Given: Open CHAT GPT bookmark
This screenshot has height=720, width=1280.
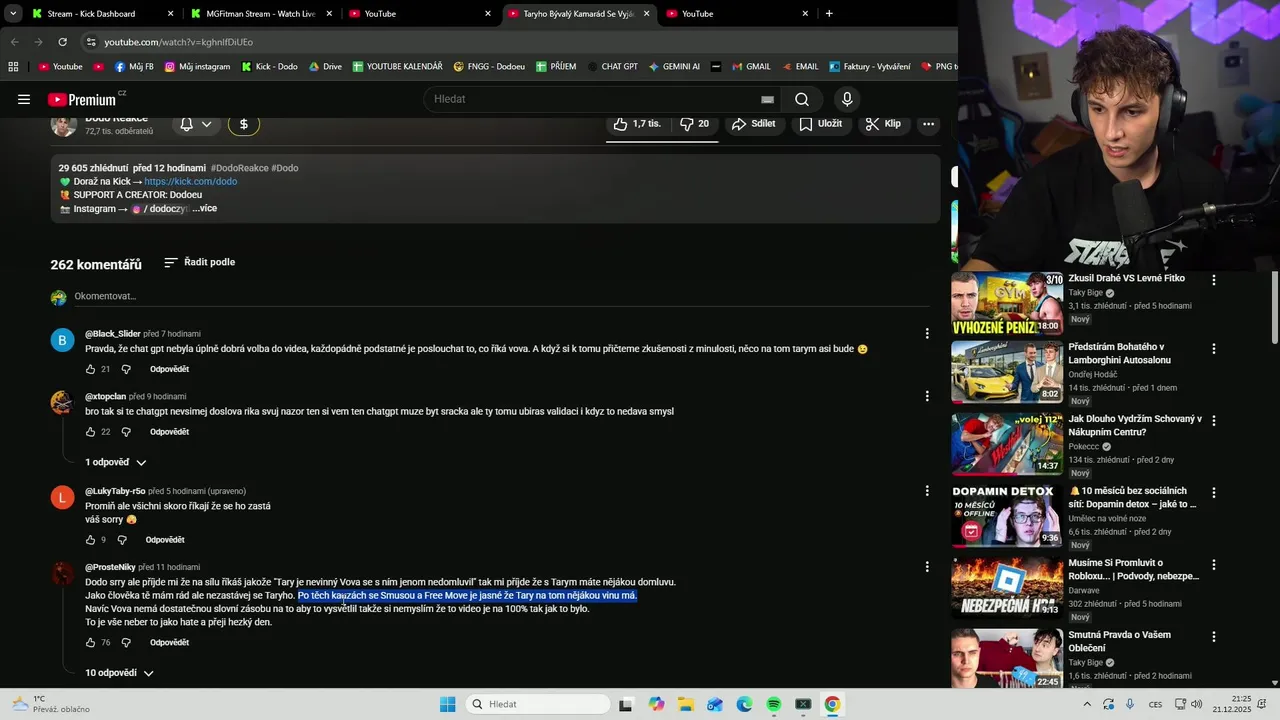Looking at the screenshot, I should click(613, 67).
